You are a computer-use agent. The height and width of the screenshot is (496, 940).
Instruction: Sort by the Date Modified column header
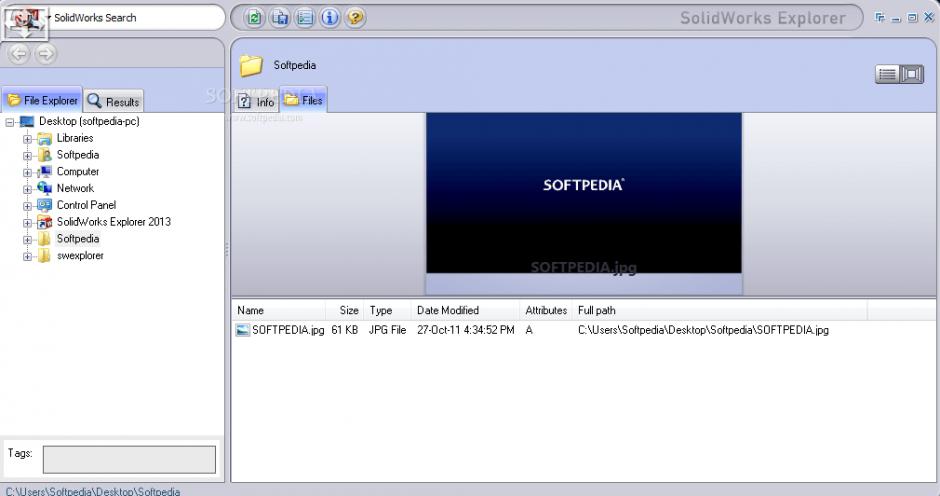pyautogui.click(x=465, y=310)
